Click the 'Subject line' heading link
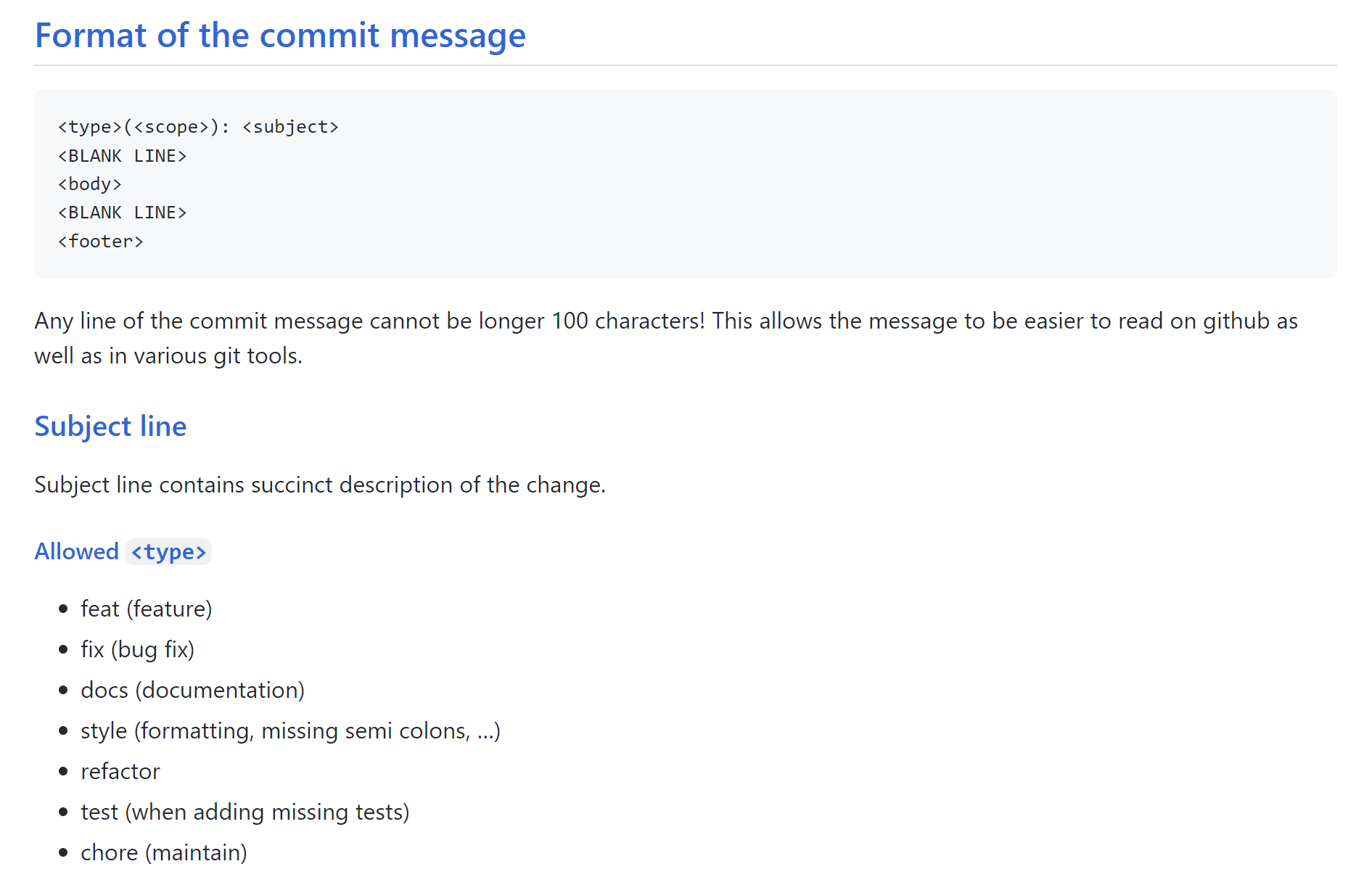The image size is (1372, 885). [110, 427]
